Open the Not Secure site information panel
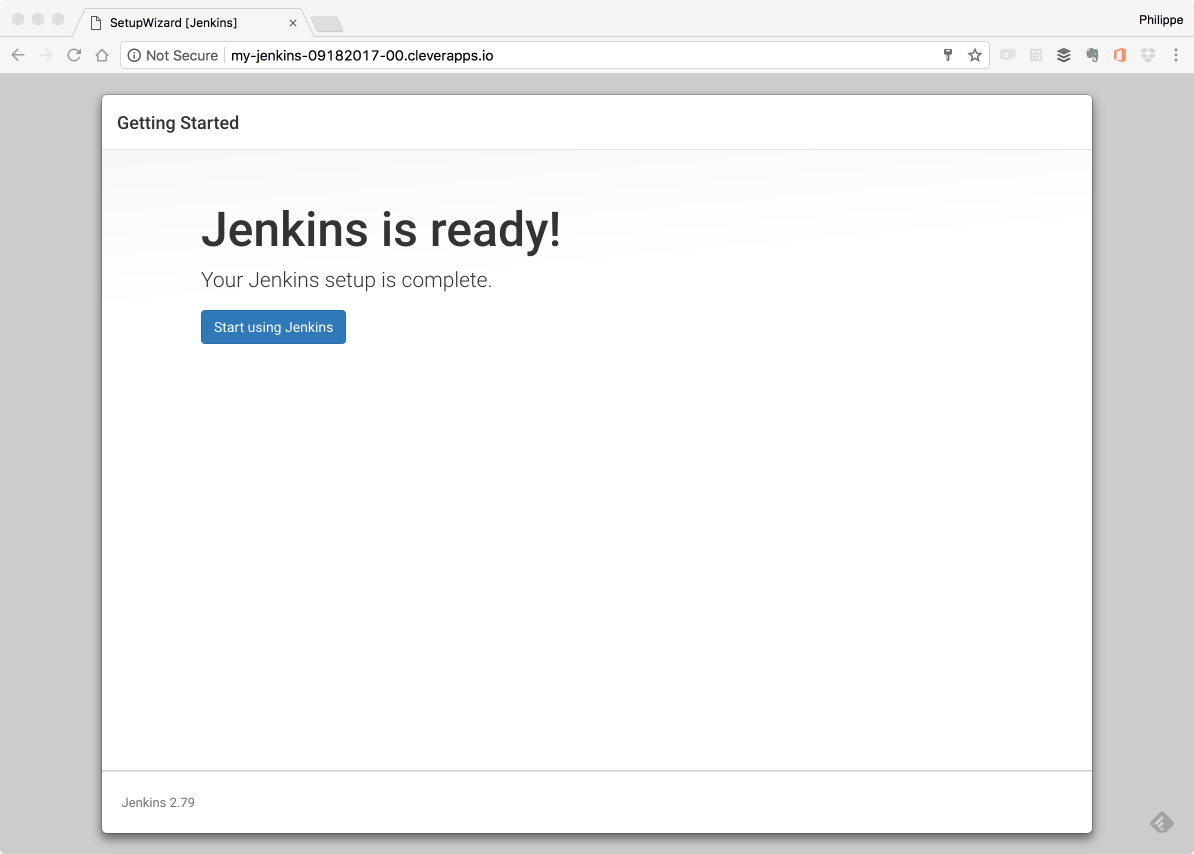Screen dimensions: 1194x854 click(x=171, y=55)
